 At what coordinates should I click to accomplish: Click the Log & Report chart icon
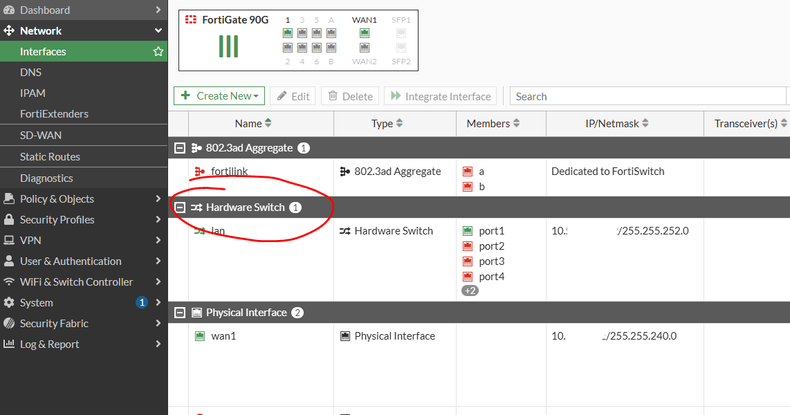(9, 344)
